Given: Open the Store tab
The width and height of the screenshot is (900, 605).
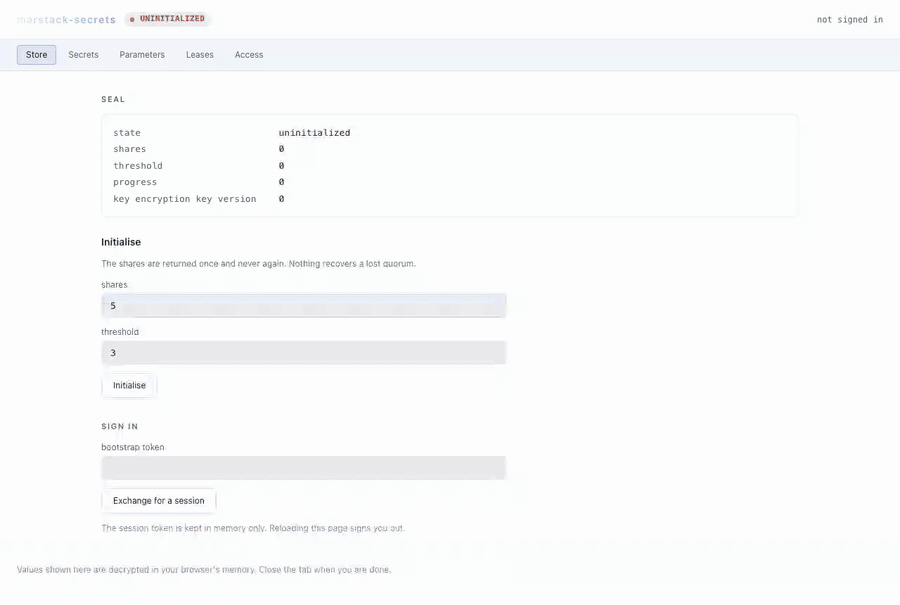Looking at the screenshot, I should pyautogui.click(x=36, y=55).
